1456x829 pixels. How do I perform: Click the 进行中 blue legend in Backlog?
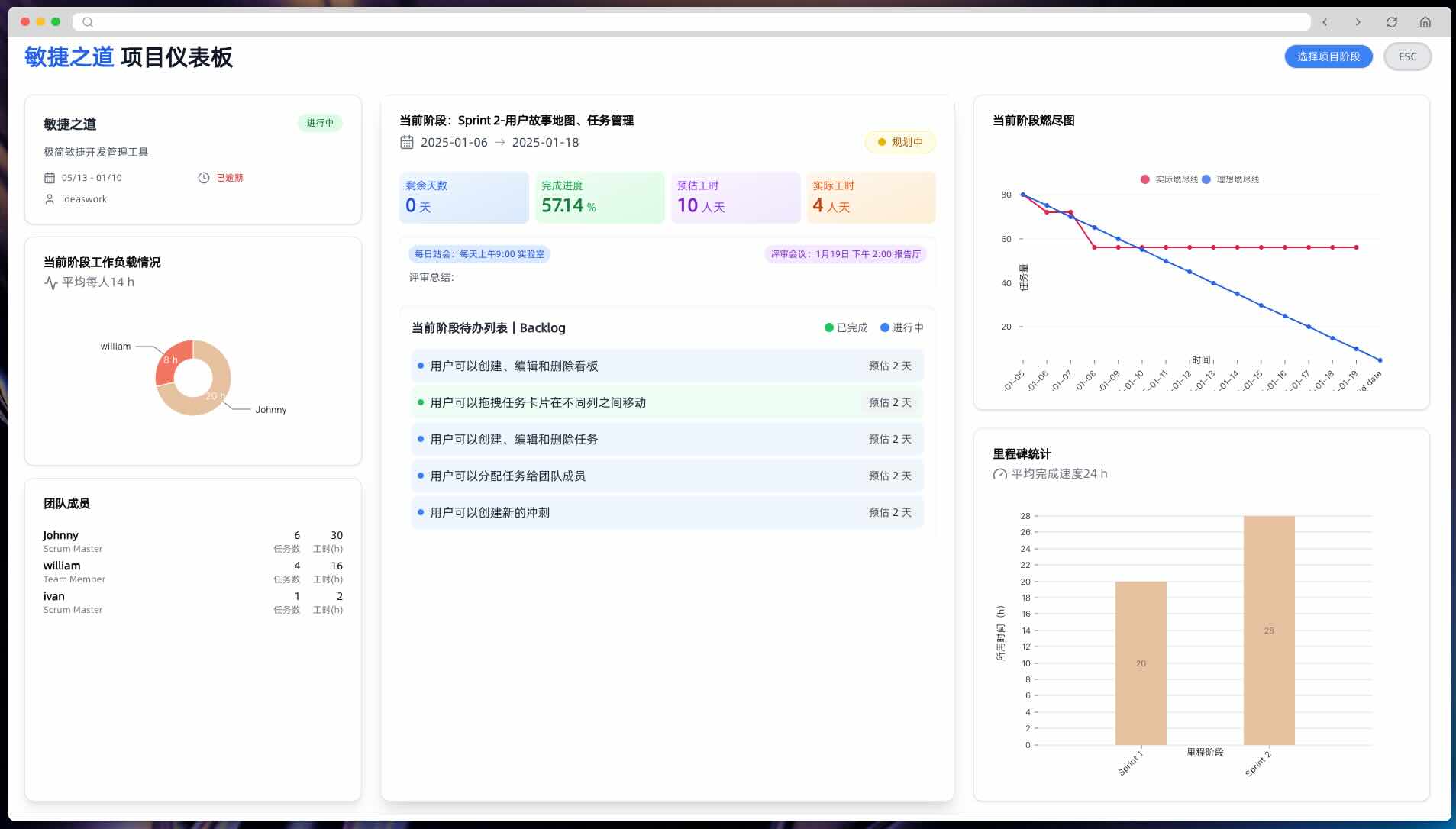(902, 327)
